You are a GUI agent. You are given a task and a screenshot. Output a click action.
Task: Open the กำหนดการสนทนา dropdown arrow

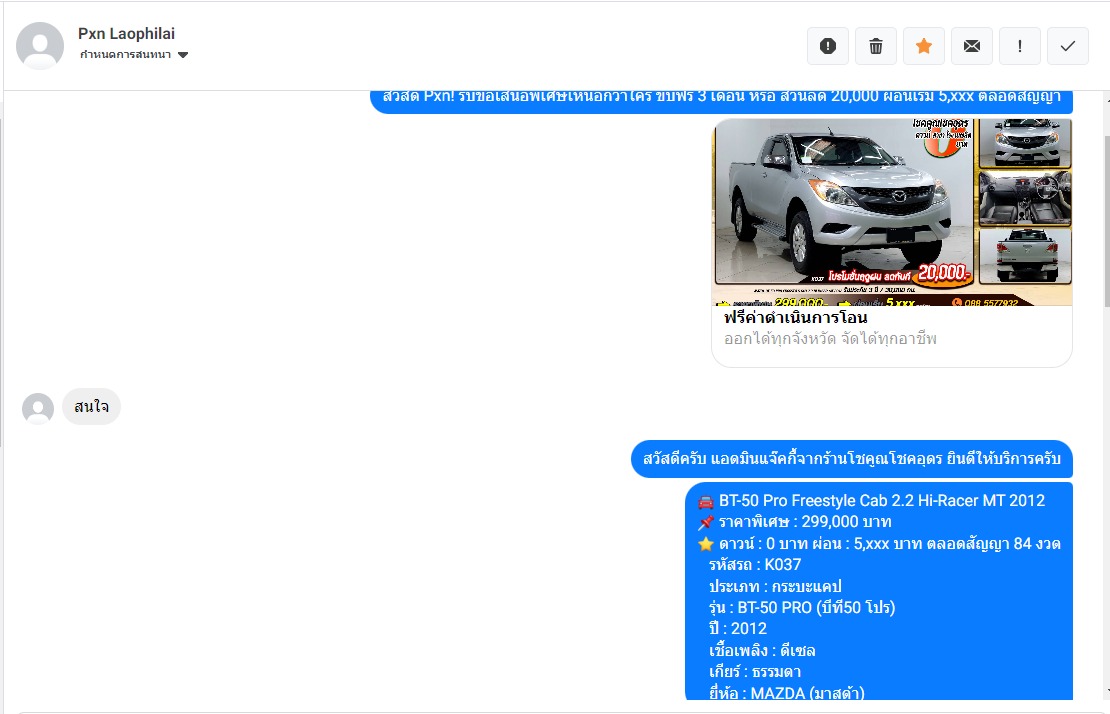tap(183, 55)
